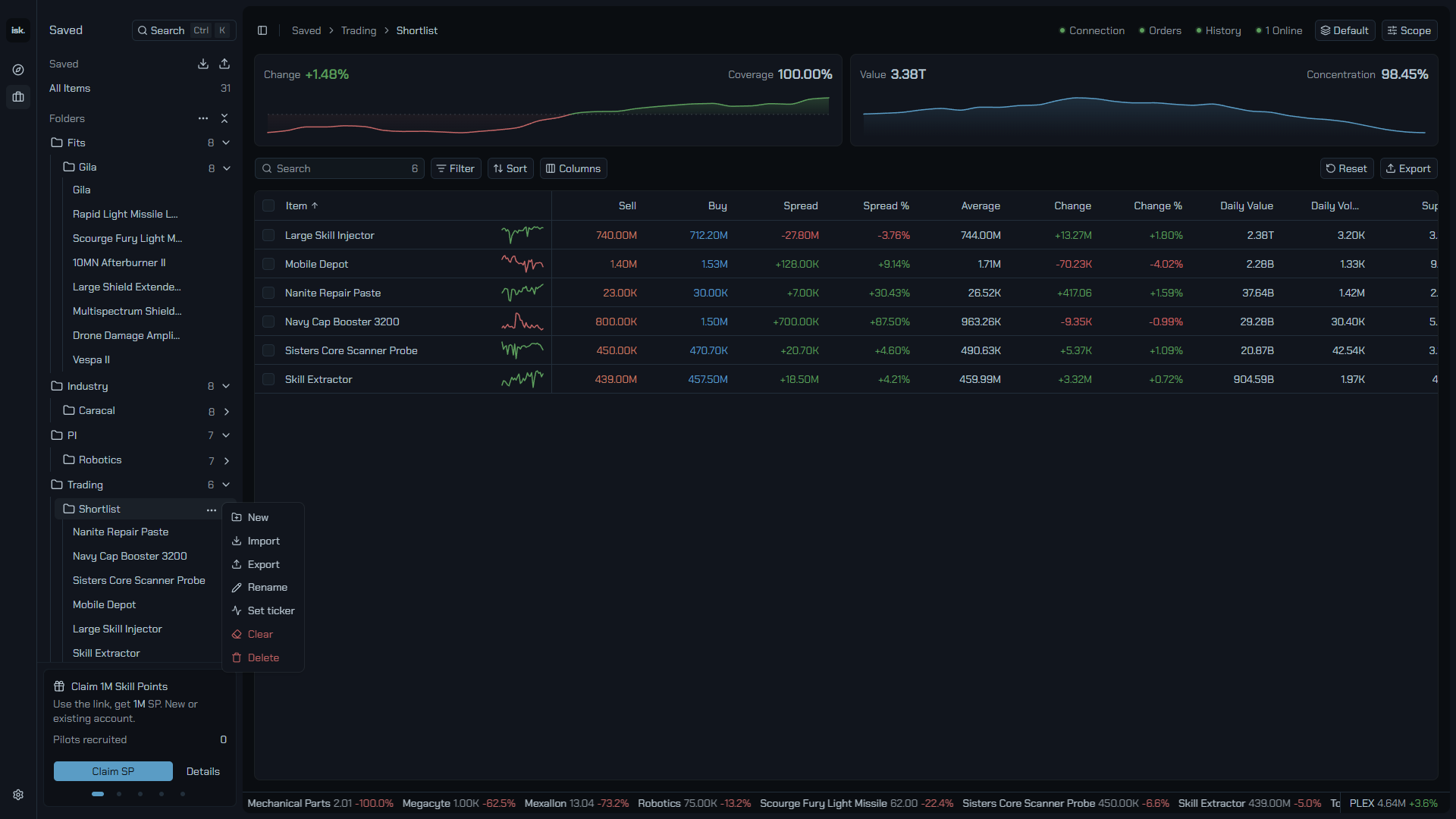Collapse the Gila subfolder chevron

226,168
